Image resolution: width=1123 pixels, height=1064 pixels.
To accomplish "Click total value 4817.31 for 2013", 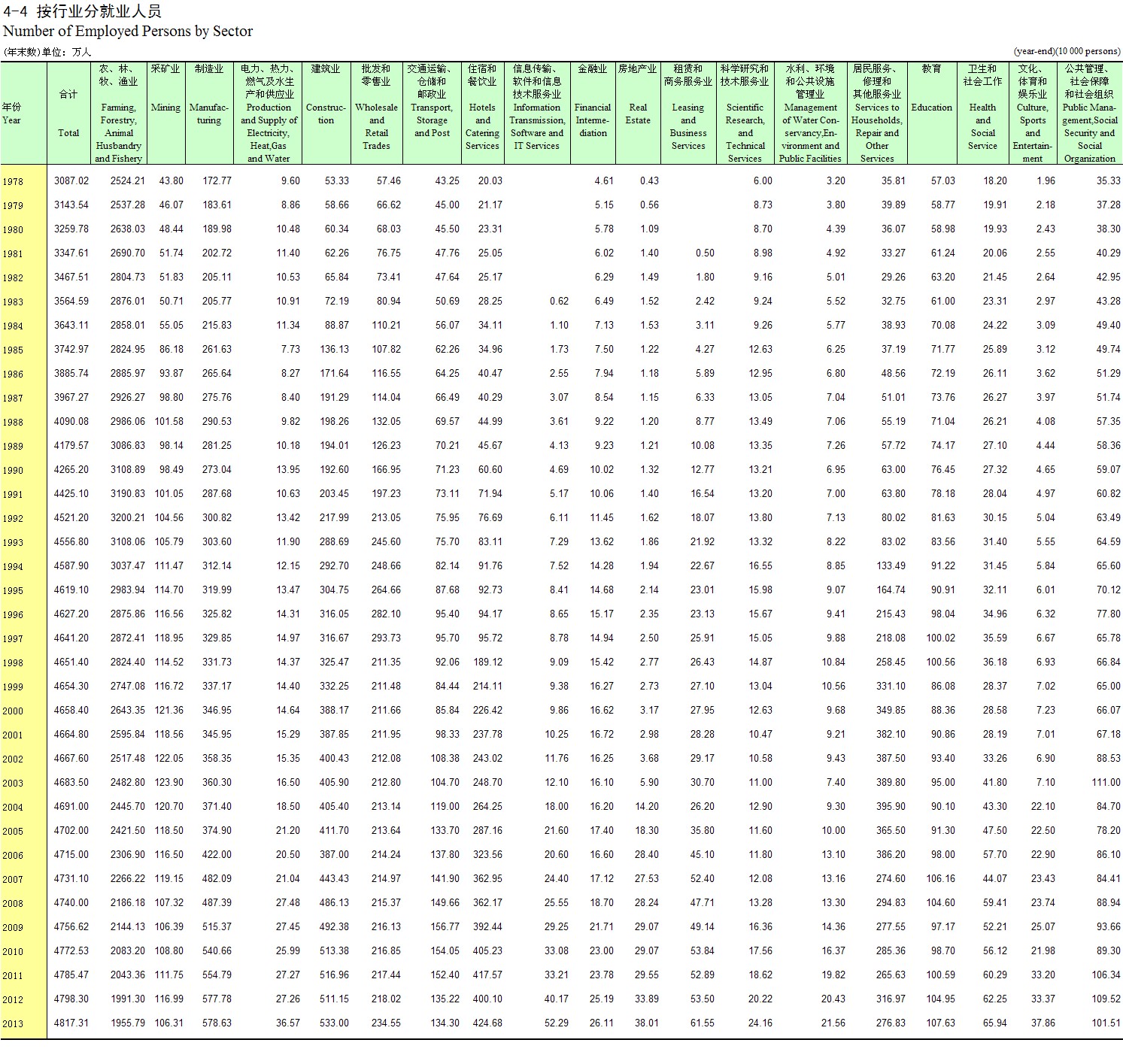I will click(71, 1023).
